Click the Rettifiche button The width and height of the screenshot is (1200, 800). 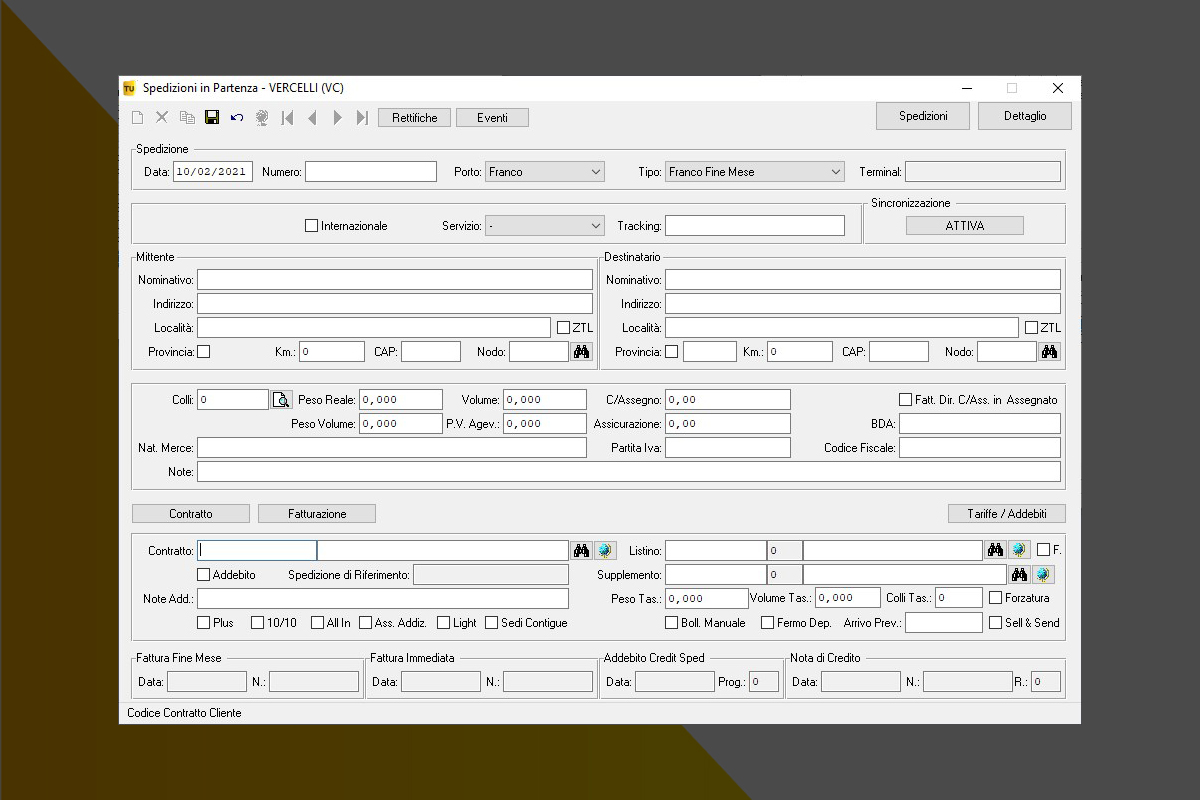point(414,118)
